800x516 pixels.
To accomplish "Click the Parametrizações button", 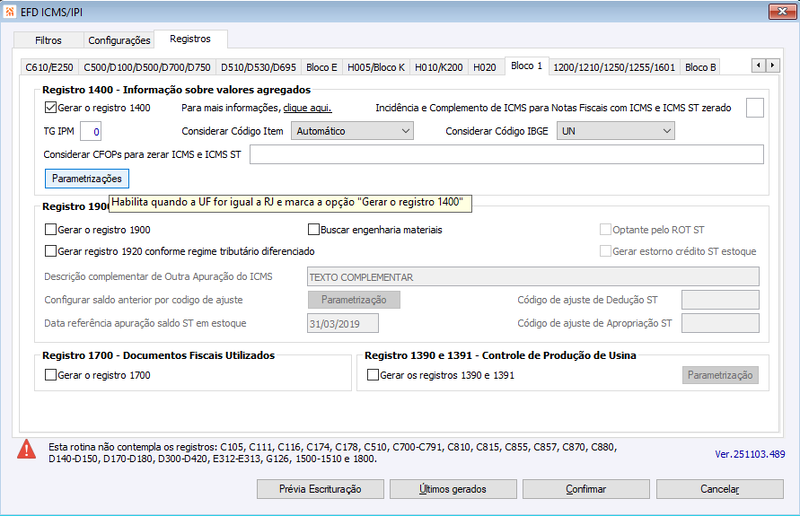I will (87, 179).
